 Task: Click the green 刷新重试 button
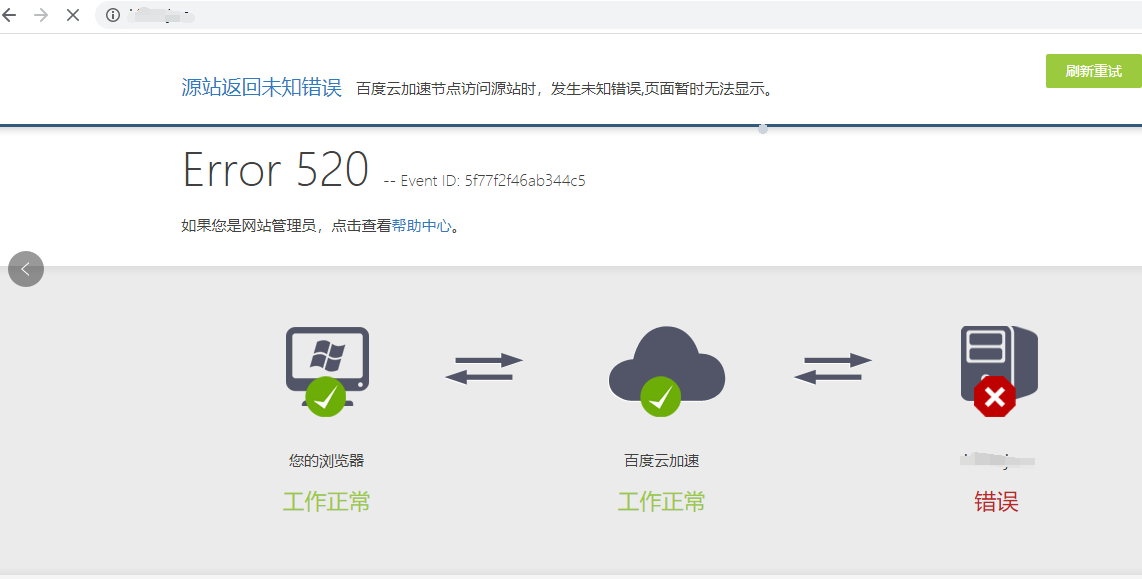[x=1094, y=71]
